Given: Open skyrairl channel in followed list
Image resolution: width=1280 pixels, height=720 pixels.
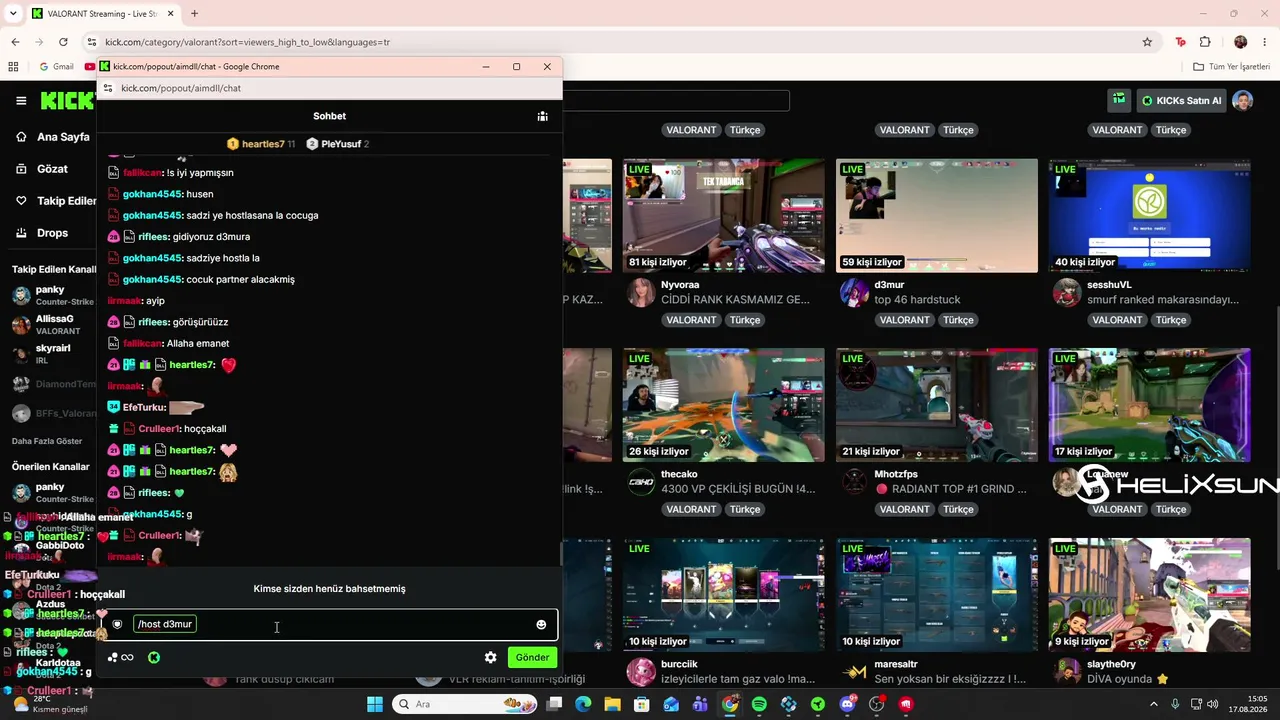Looking at the screenshot, I should click(x=53, y=354).
